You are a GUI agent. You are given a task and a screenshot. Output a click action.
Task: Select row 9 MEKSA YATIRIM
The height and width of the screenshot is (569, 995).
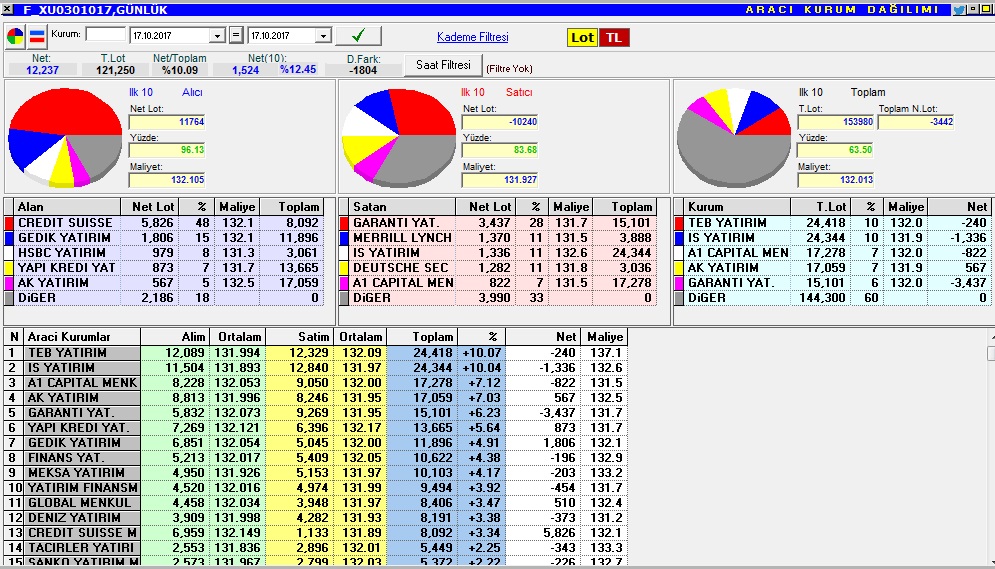point(315,473)
